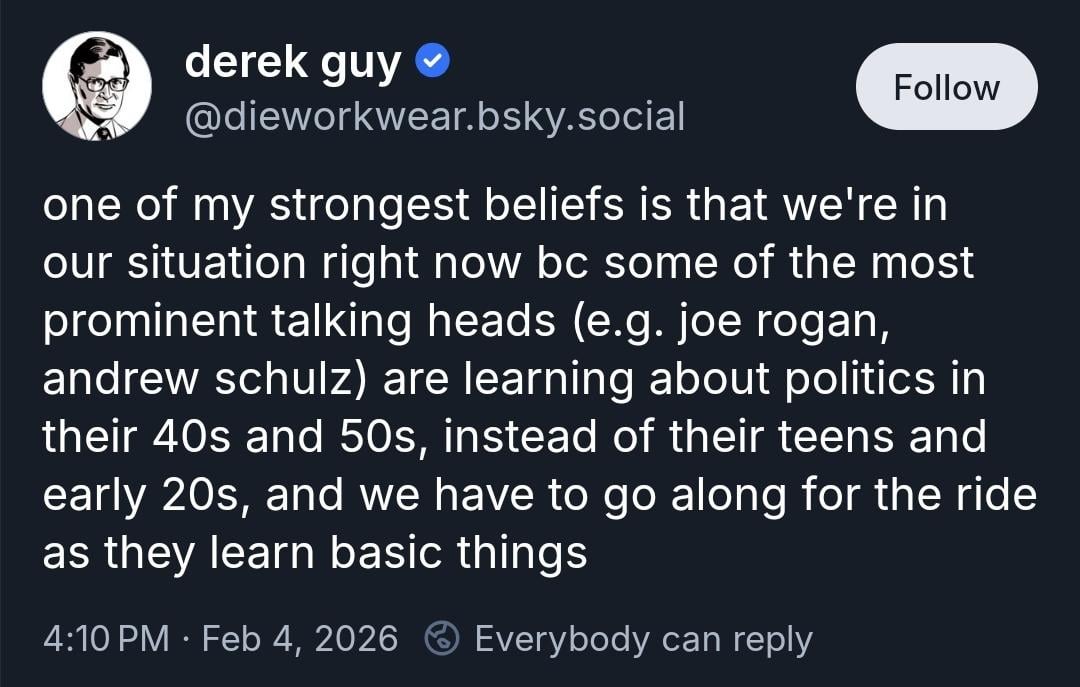Click the blue verified checkmark badge
Viewport: 1080px width, 687px height.
coord(432,63)
